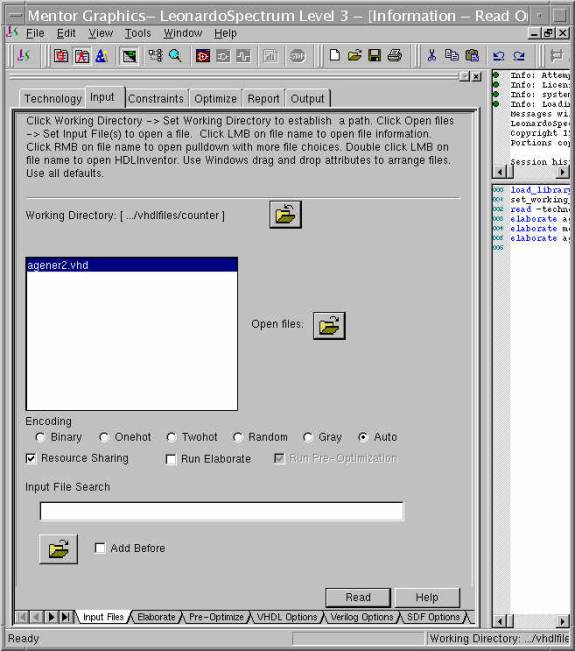
Task: Switch to the Constraints tab
Action: pos(156,99)
